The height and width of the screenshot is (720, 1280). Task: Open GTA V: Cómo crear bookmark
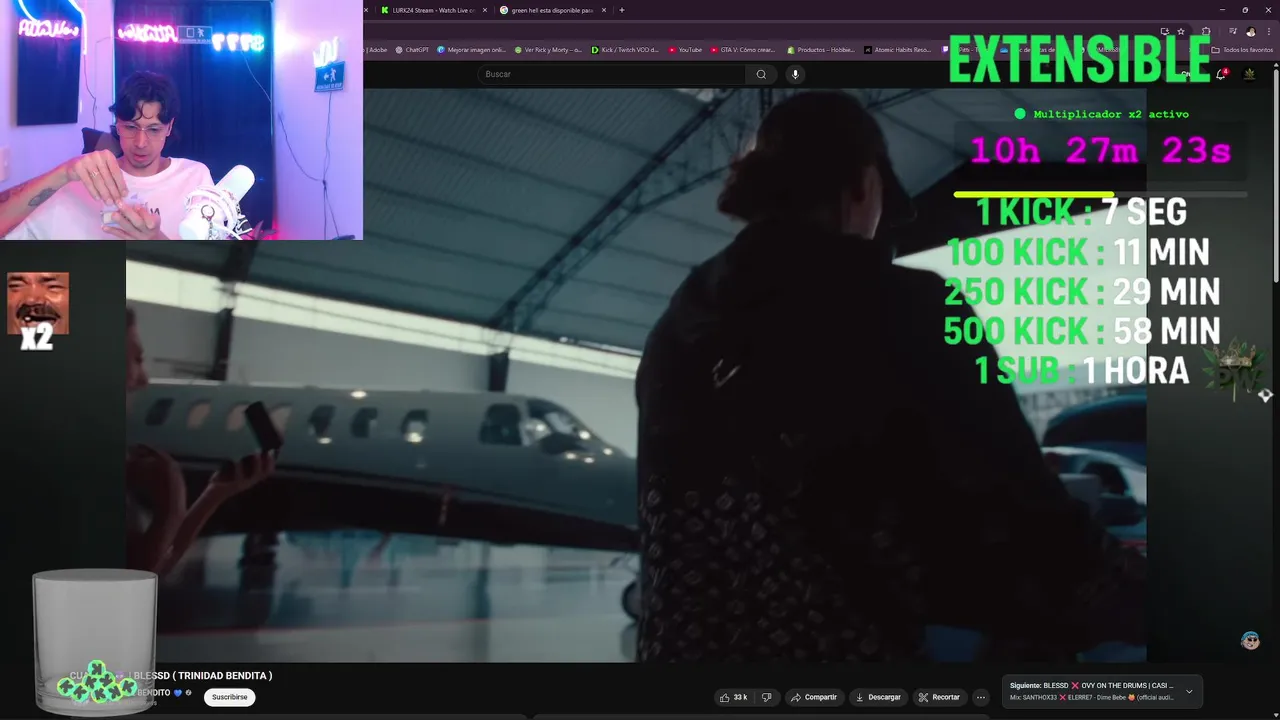click(742, 49)
